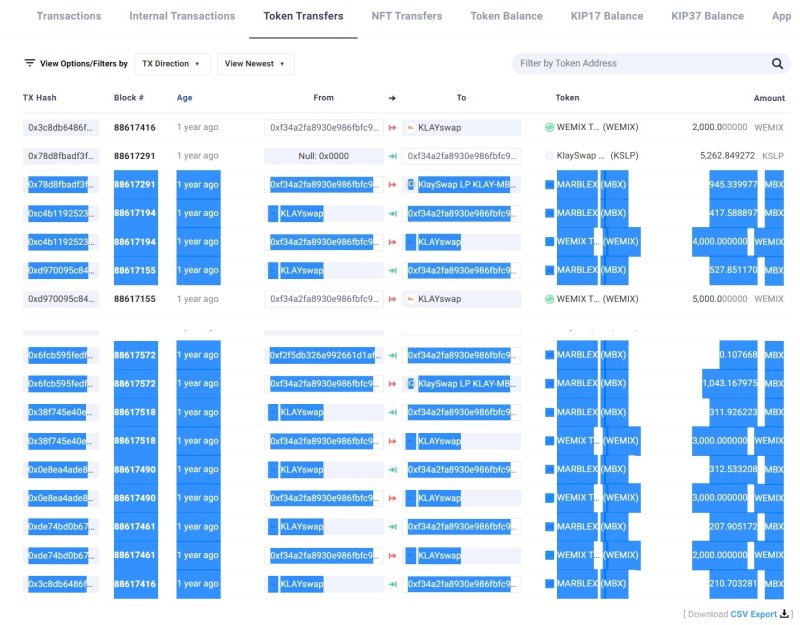The height and width of the screenshot is (625, 800).
Task: Expand the View Newest dropdown
Action: [255, 64]
